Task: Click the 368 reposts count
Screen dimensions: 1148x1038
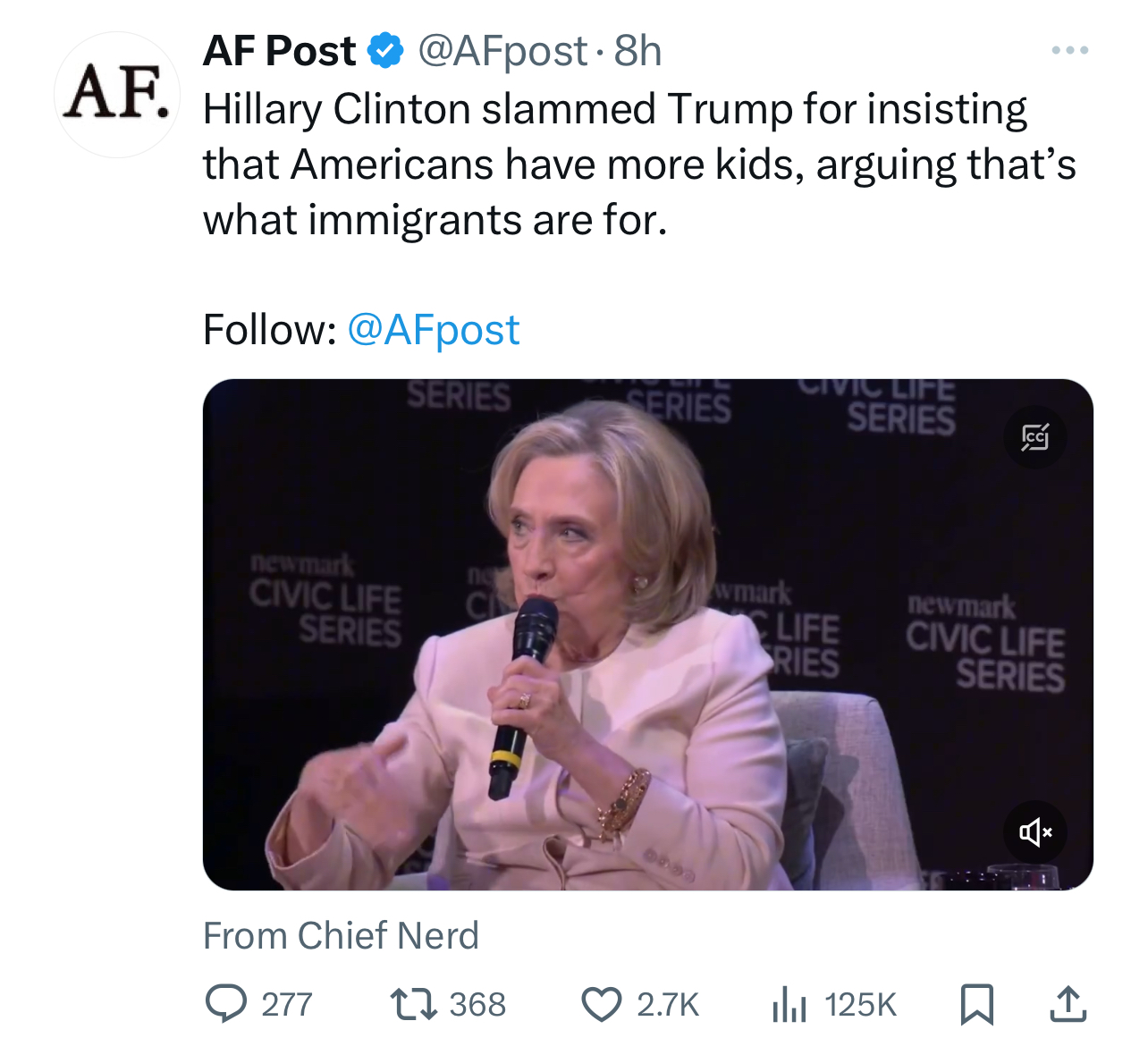Action: (477, 1004)
